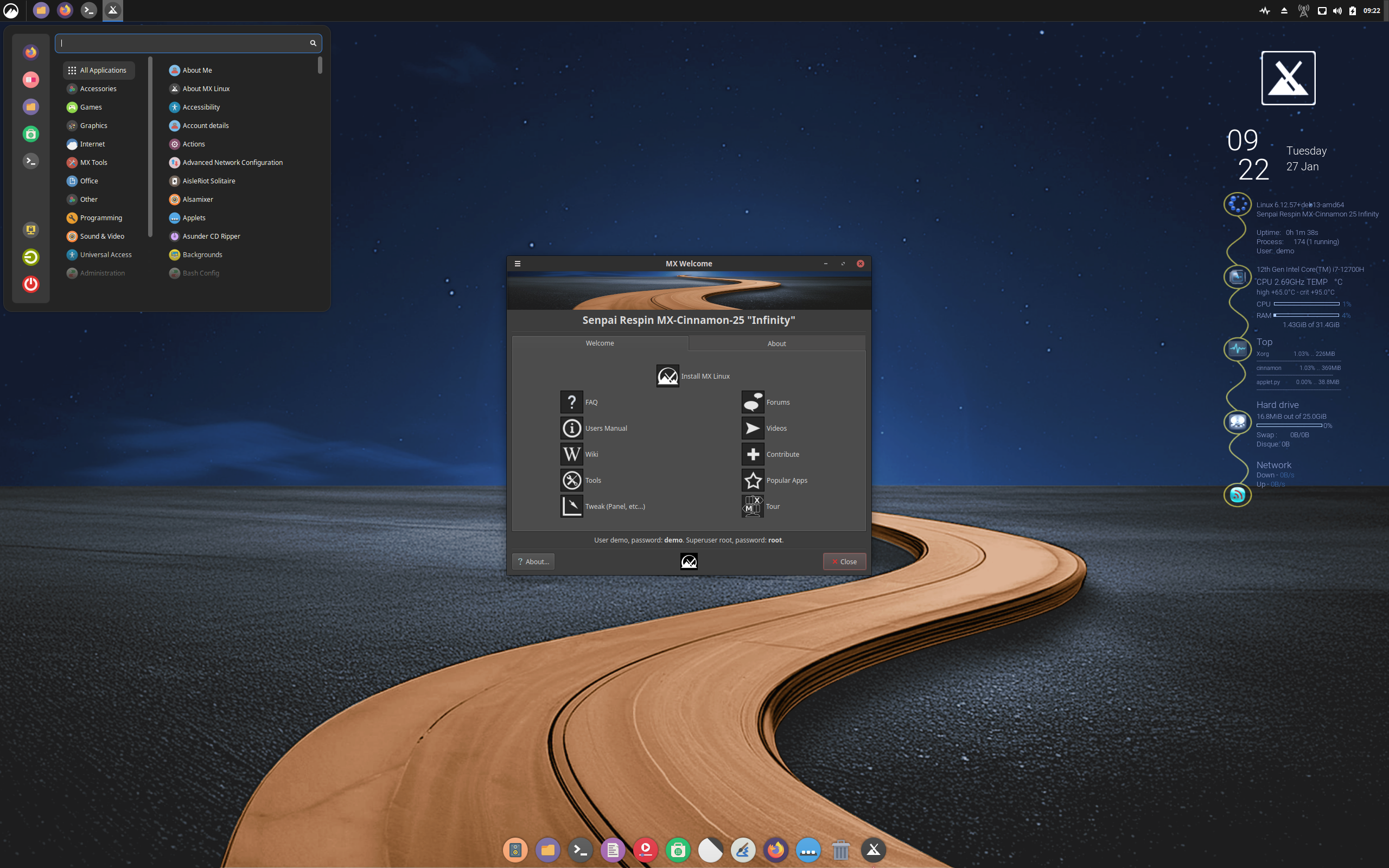
Task: Launch Asunder CD Ripper
Action: click(x=205, y=236)
